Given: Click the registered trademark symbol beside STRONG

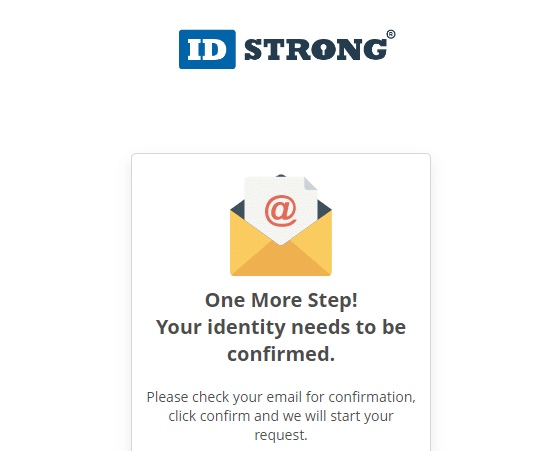Looking at the screenshot, I should click(391, 34).
